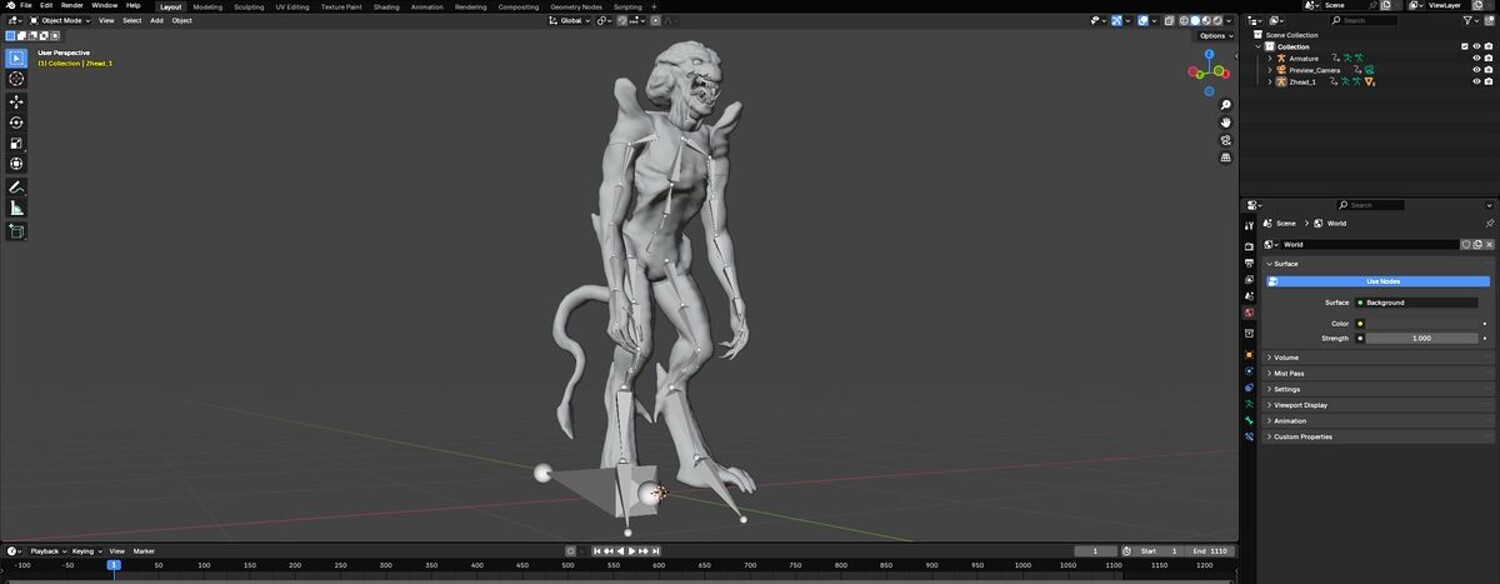Open the Scene properties tab
1500x584 pixels.
point(1249,297)
